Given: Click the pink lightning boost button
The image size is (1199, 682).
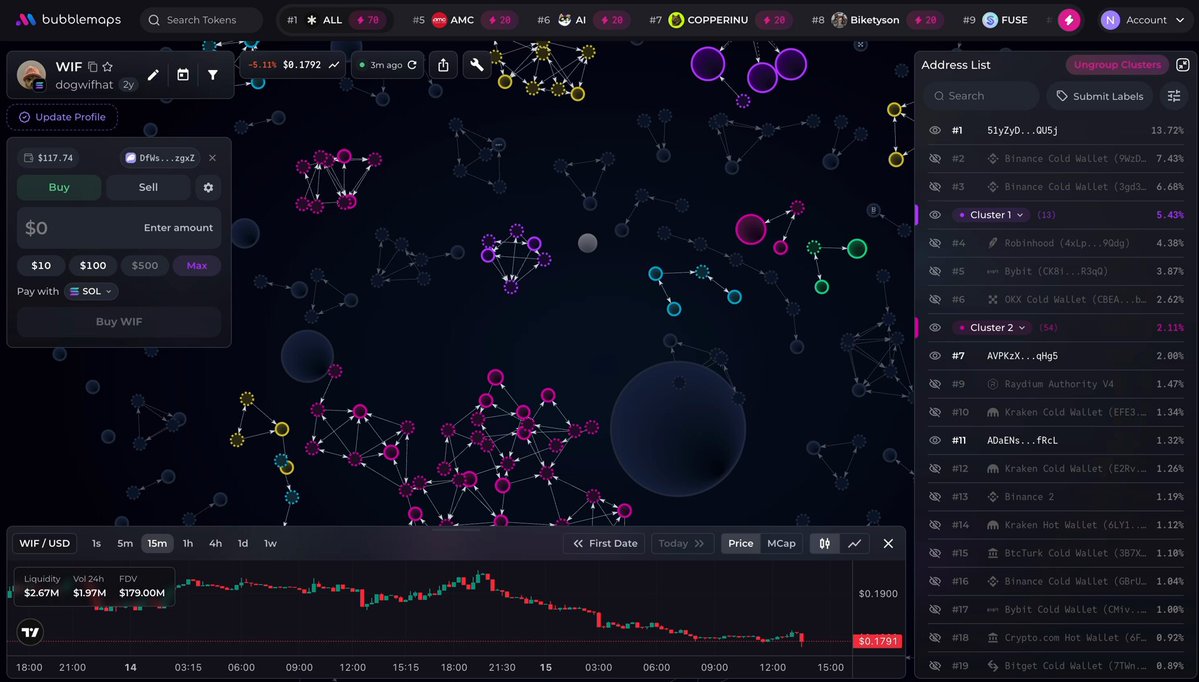Looking at the screenshot, I should (1069, 20).
